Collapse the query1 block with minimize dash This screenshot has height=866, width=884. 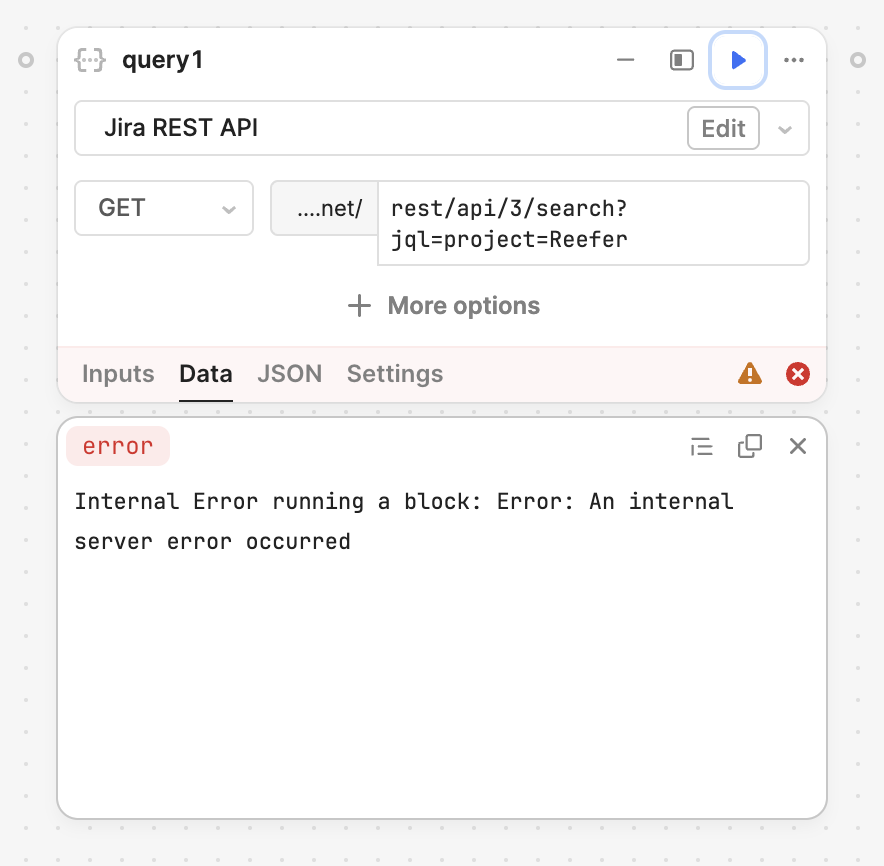coord(625,60)
